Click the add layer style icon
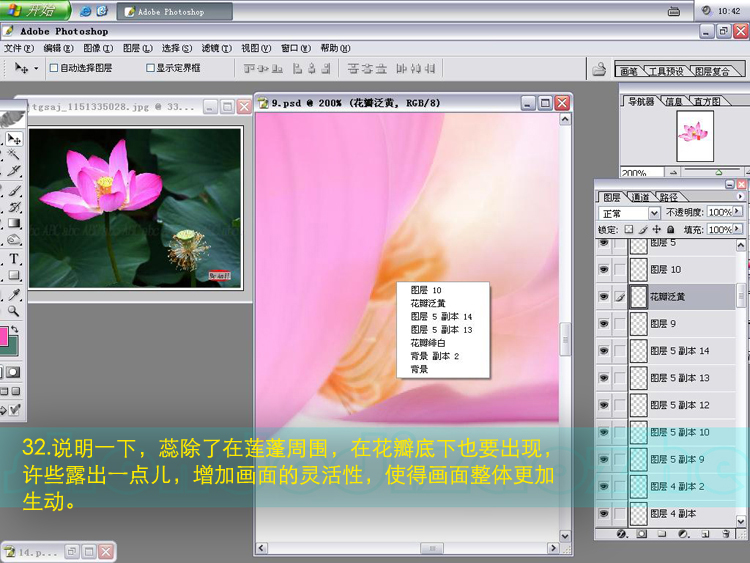 tap(621, 534)
